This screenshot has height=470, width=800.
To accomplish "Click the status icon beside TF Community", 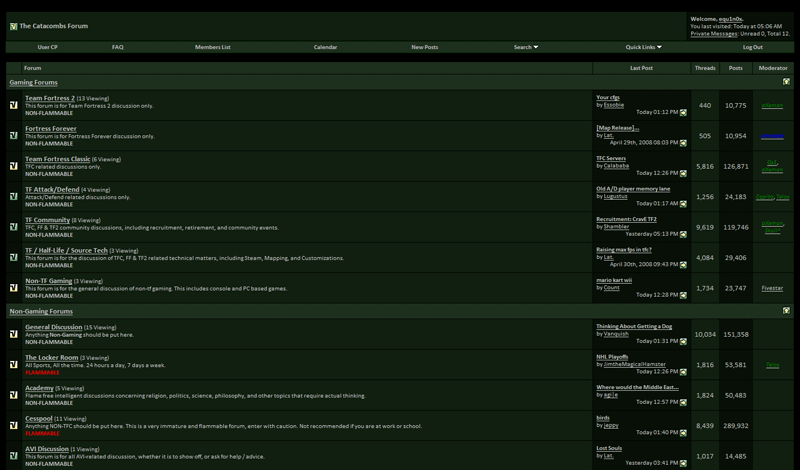I will tap(14, 227).
